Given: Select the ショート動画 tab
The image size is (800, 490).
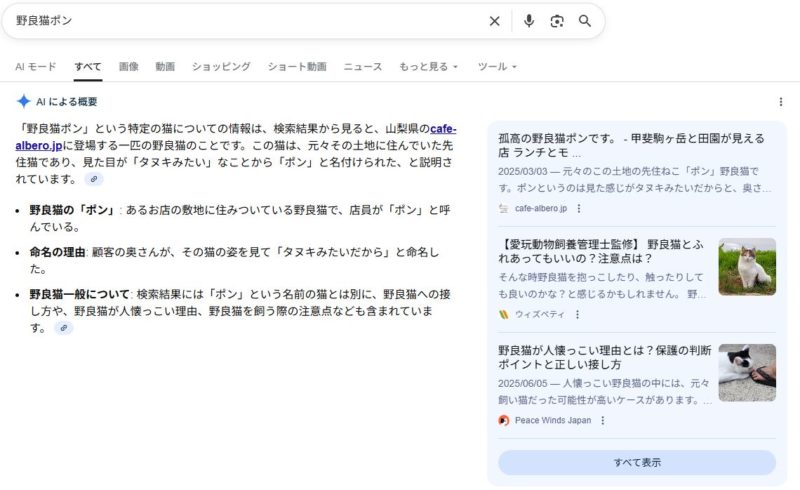Looking at the screenshot, I should (297, 67).
